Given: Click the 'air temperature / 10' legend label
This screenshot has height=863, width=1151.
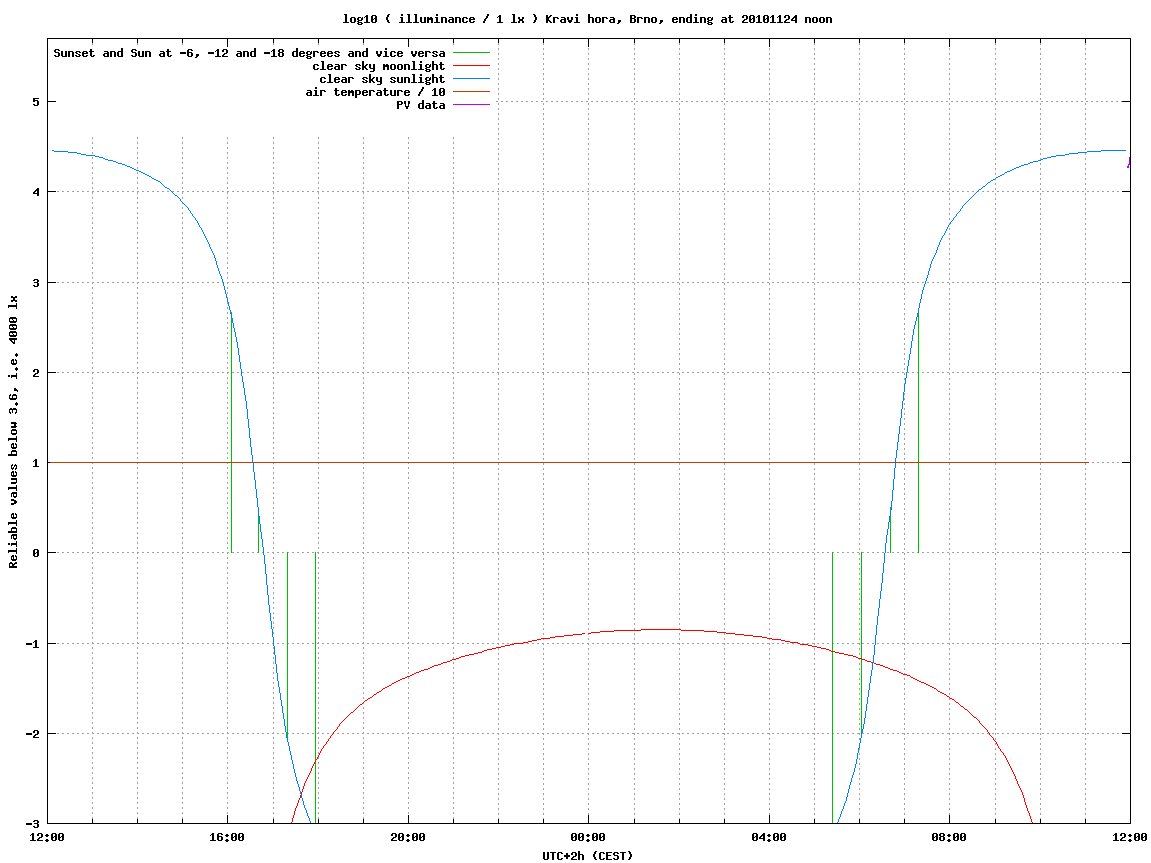Looking at the screenshot, I should tap(375, 92).
